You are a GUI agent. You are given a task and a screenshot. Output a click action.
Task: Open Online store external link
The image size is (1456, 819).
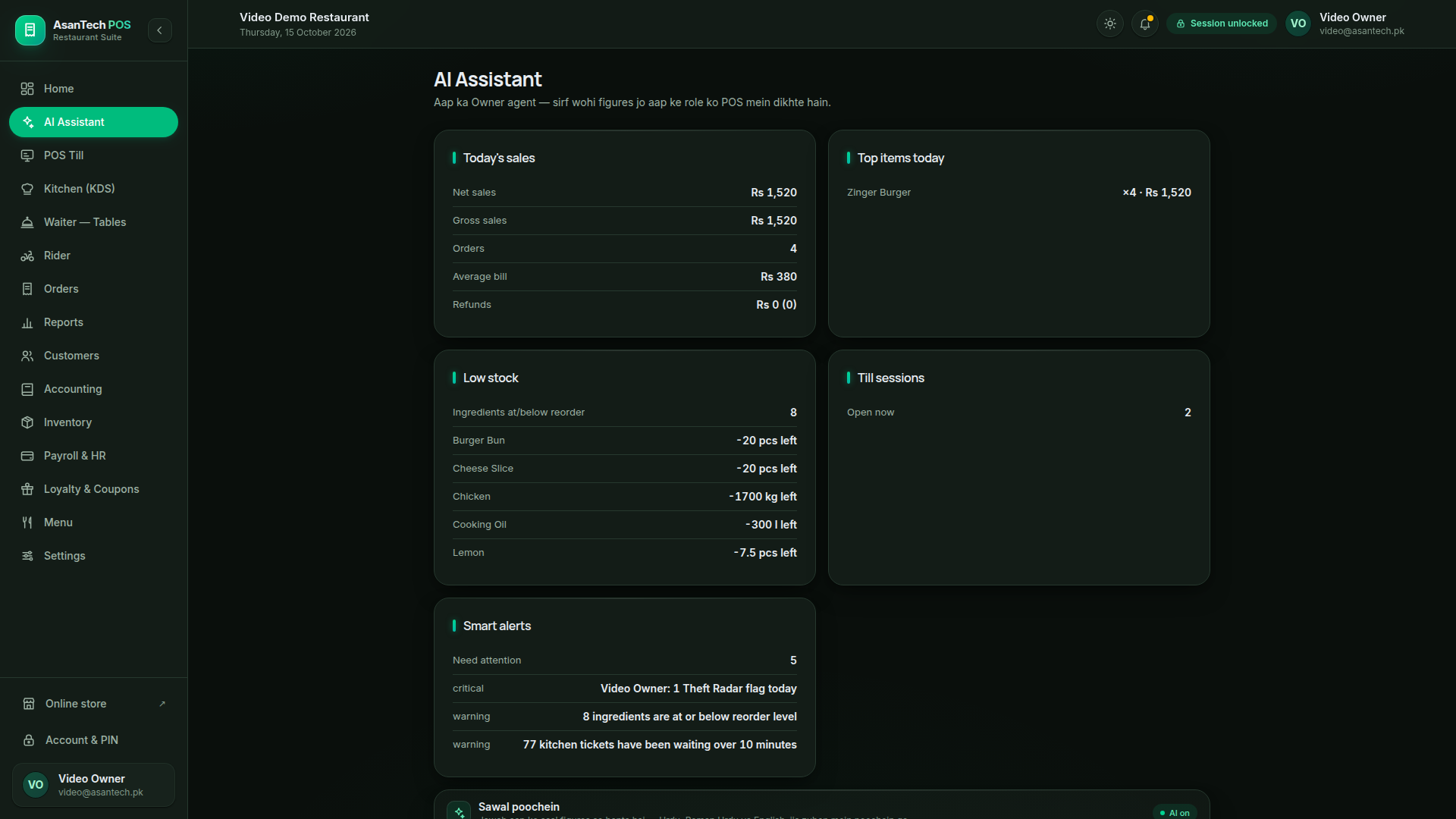[93, 704]
